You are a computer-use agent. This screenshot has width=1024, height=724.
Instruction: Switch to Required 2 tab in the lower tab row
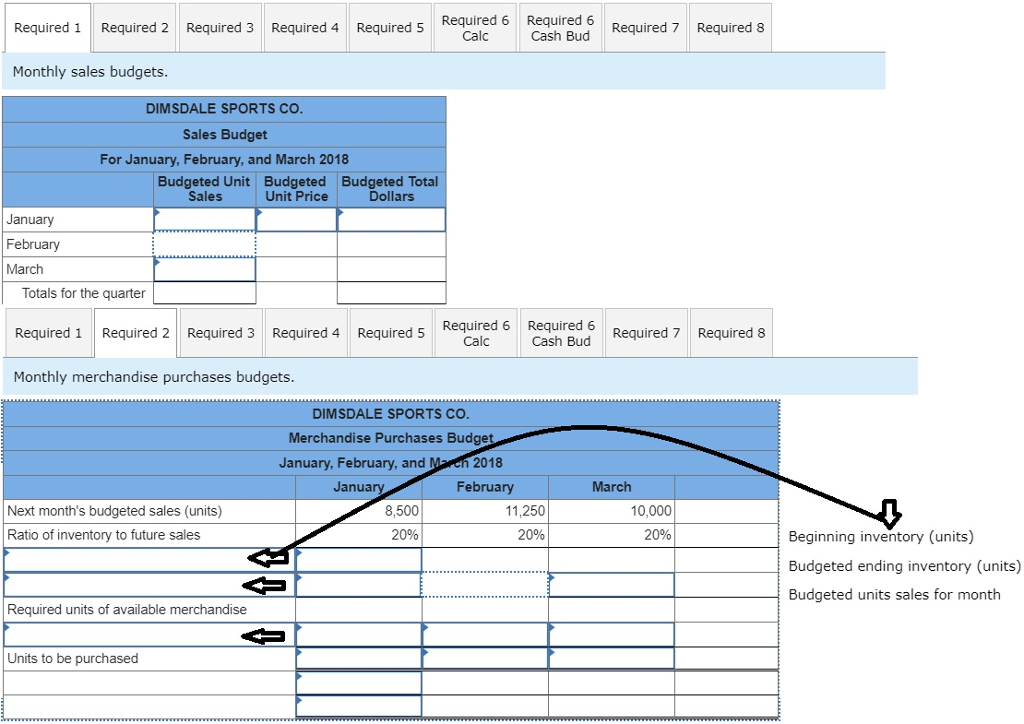[136, 333]
